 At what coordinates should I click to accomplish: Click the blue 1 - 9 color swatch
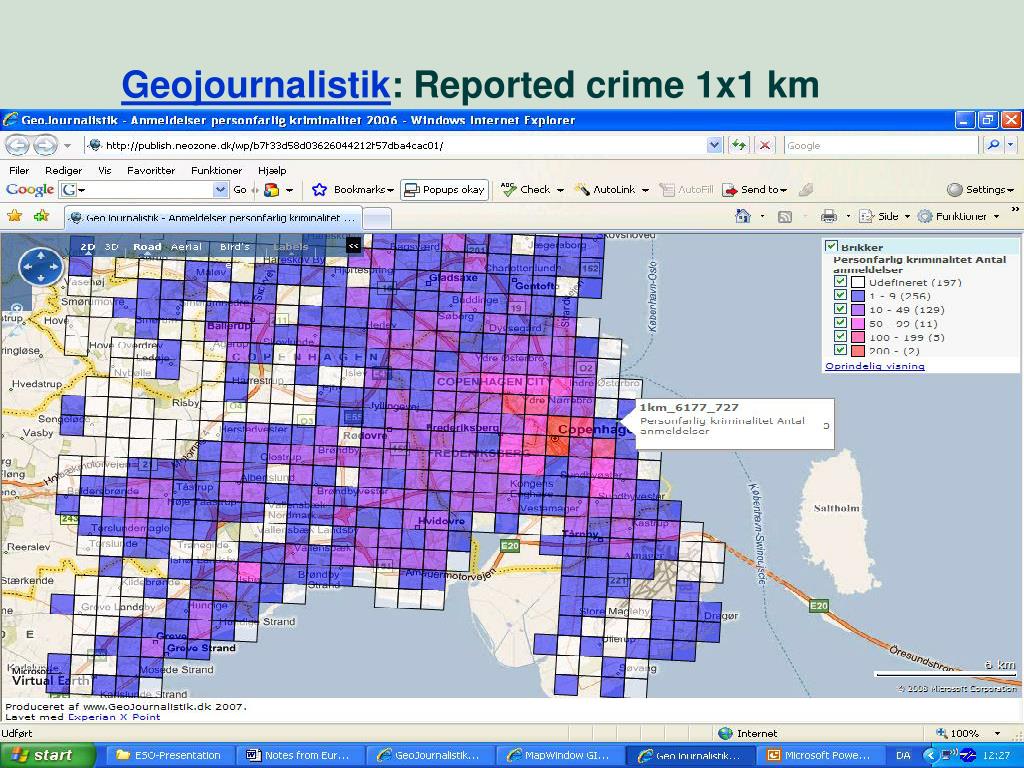click(858, 296)
